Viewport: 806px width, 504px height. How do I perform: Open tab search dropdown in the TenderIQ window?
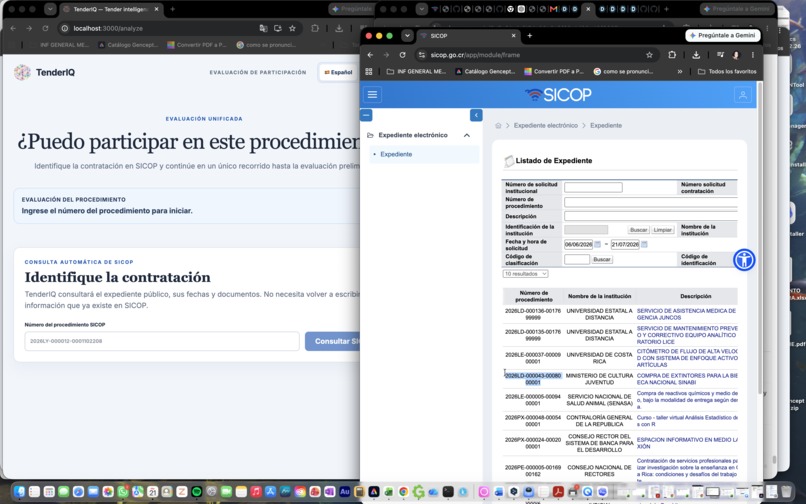point(50,9)
